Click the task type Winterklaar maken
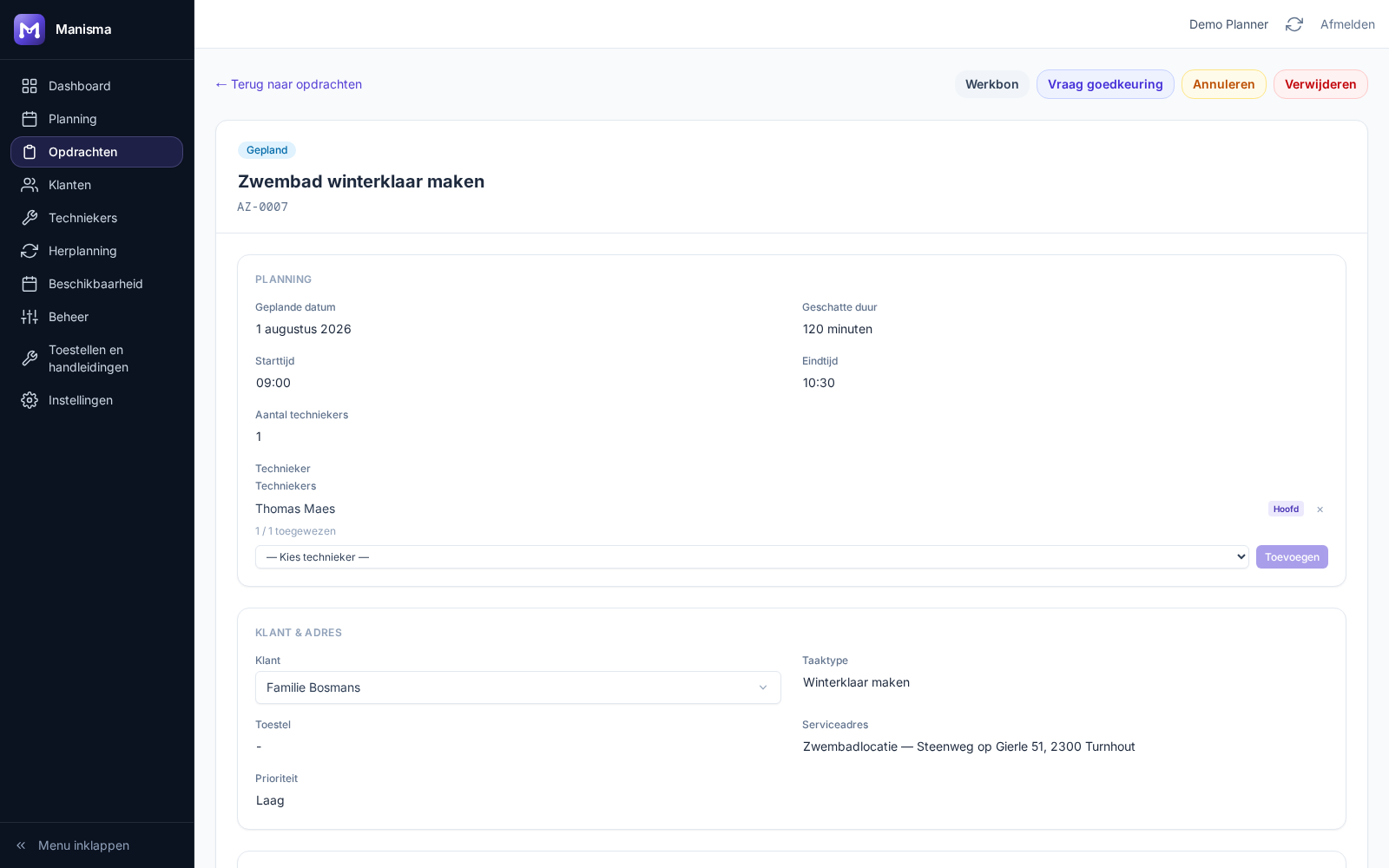 click(x=856, y=682)
